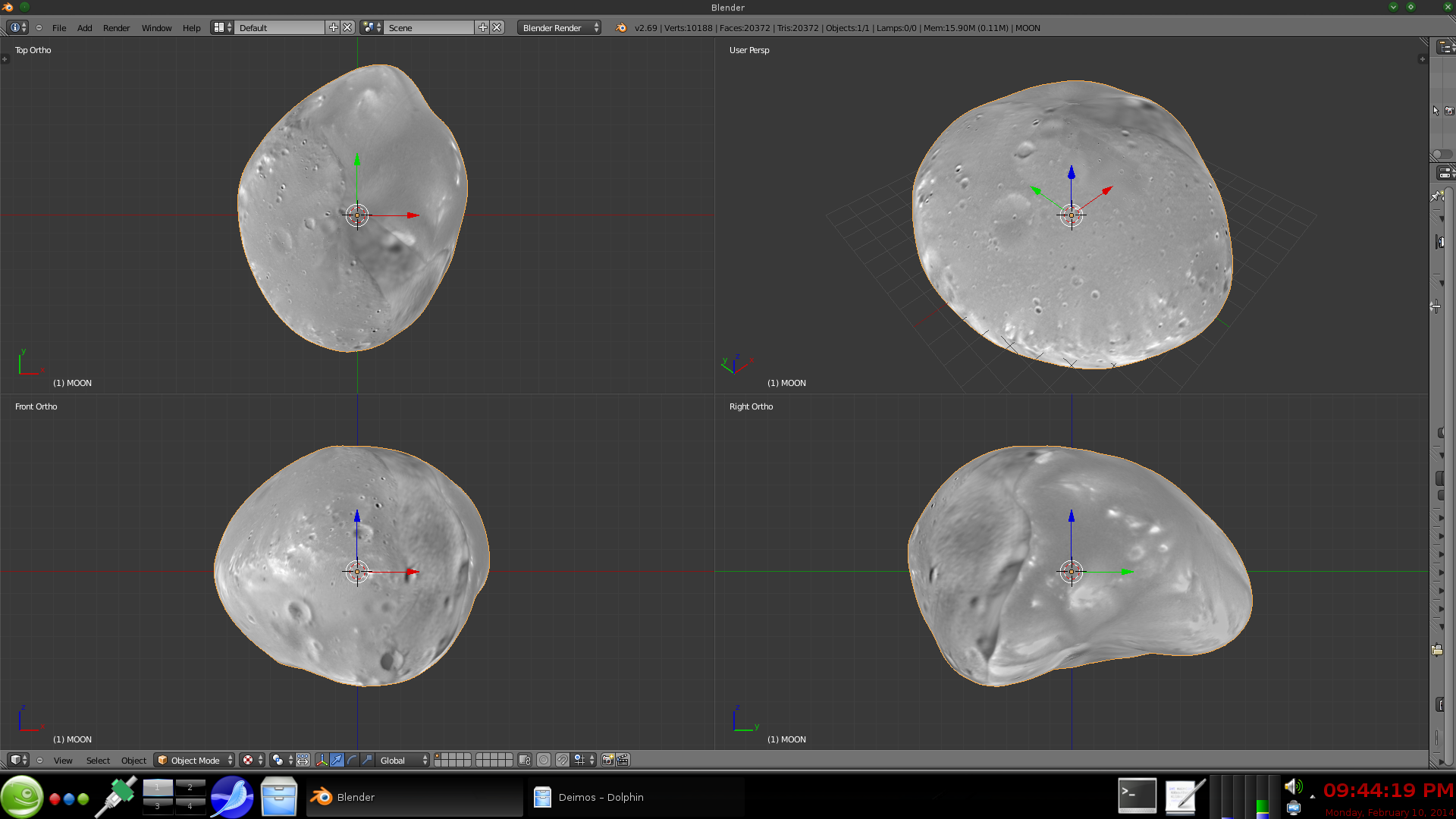Screen dimensions: 1456x819
Task: Delete the Default screen layout
Action: pyautogui.click(x=347, y=27)
